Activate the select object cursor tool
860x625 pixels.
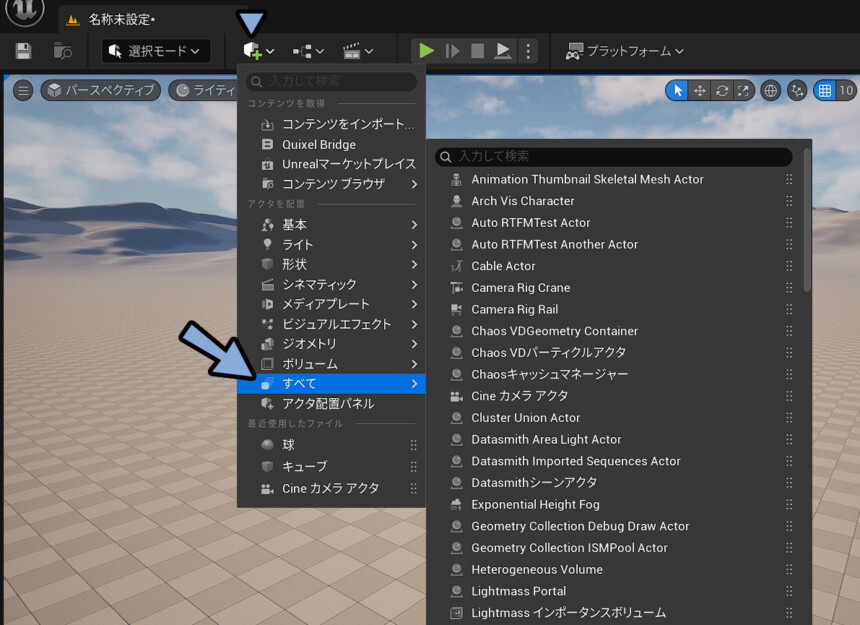pos(678,90)
